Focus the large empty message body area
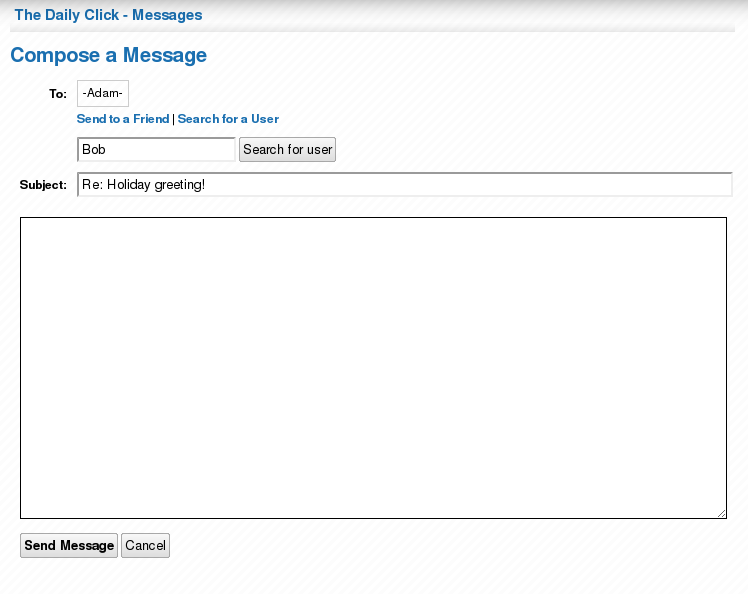Viewport: 748px width, 594px height. [373, 368]
